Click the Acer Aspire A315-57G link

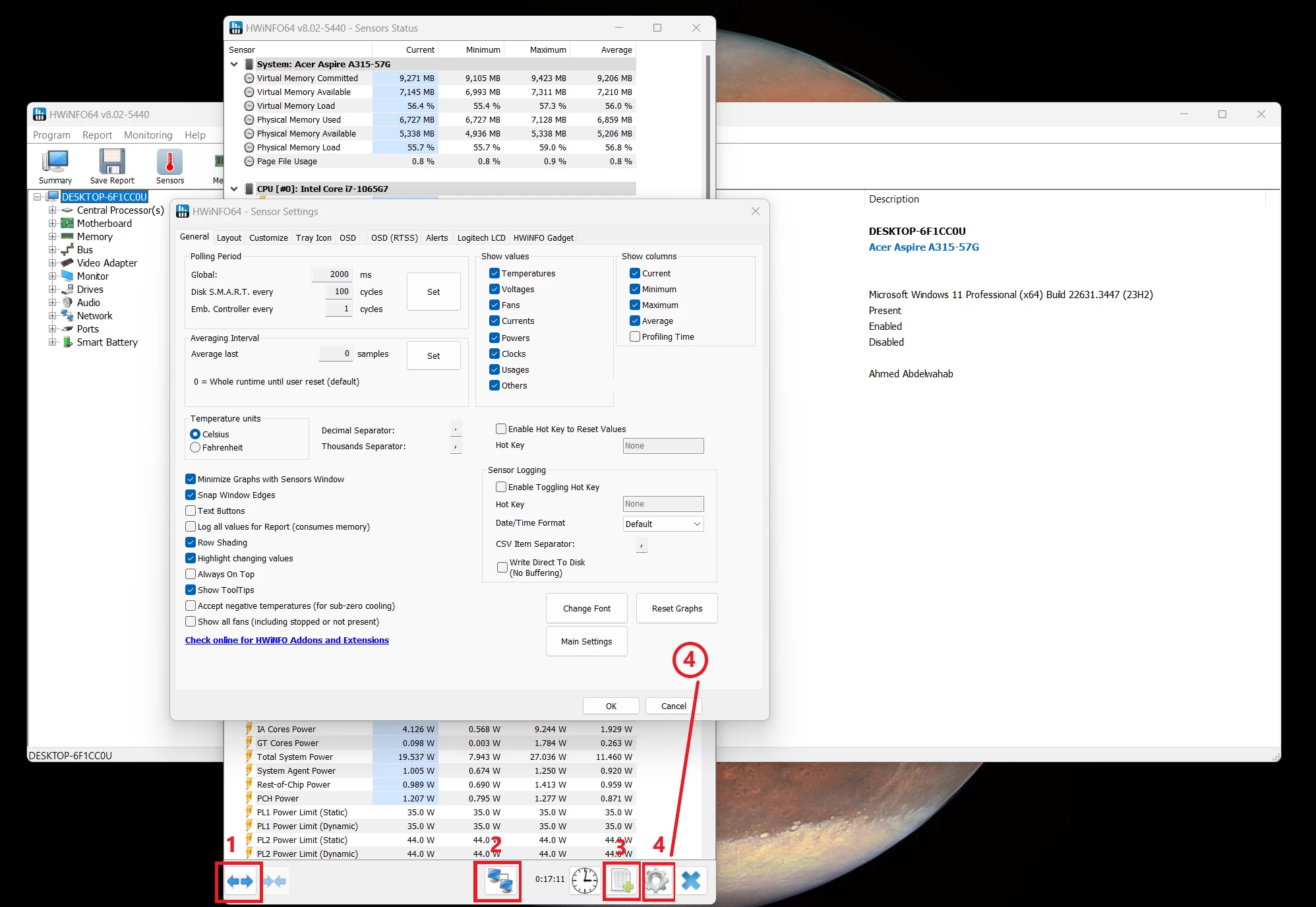924,247
